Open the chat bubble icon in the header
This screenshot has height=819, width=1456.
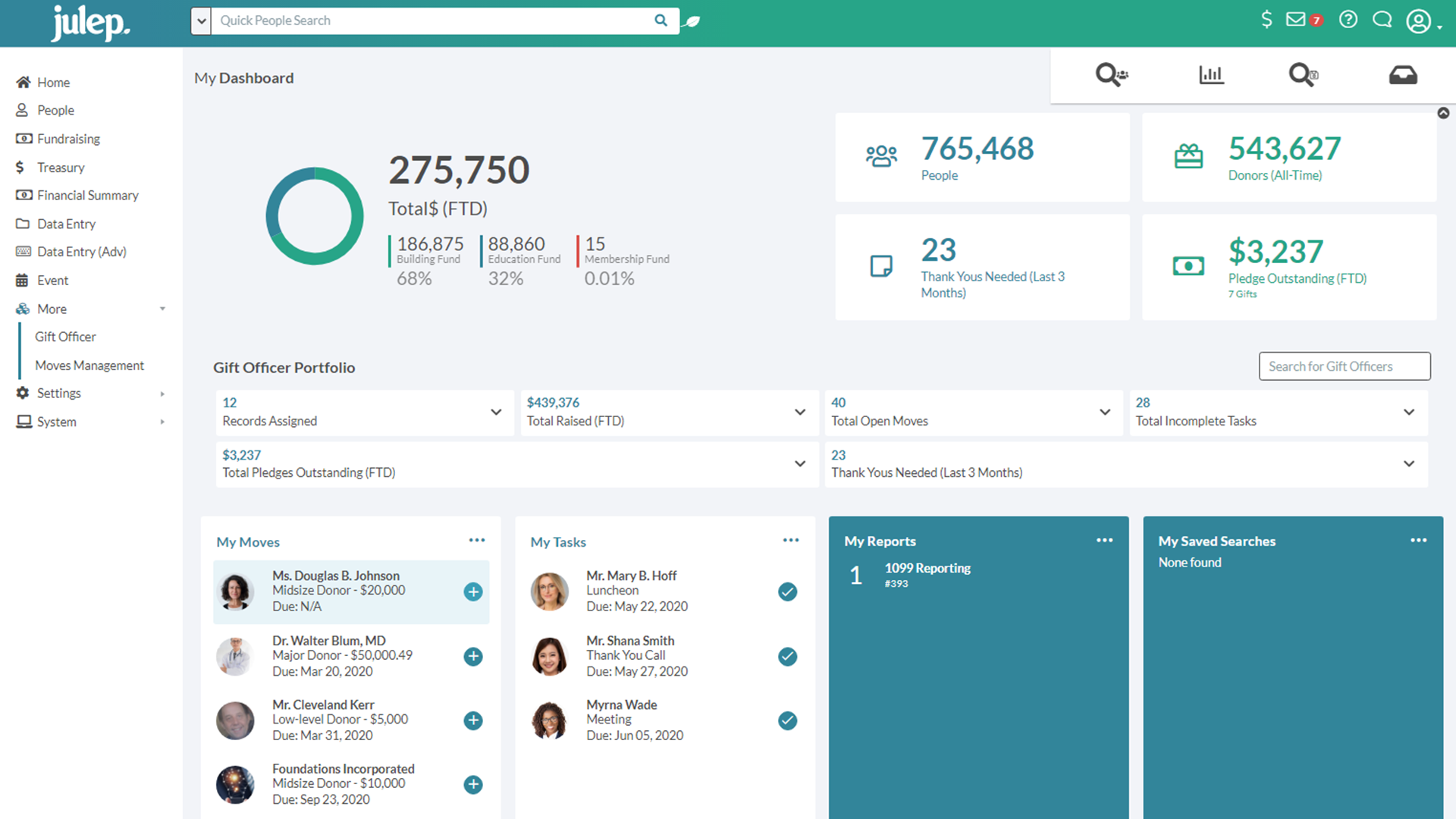[1382, 20]
